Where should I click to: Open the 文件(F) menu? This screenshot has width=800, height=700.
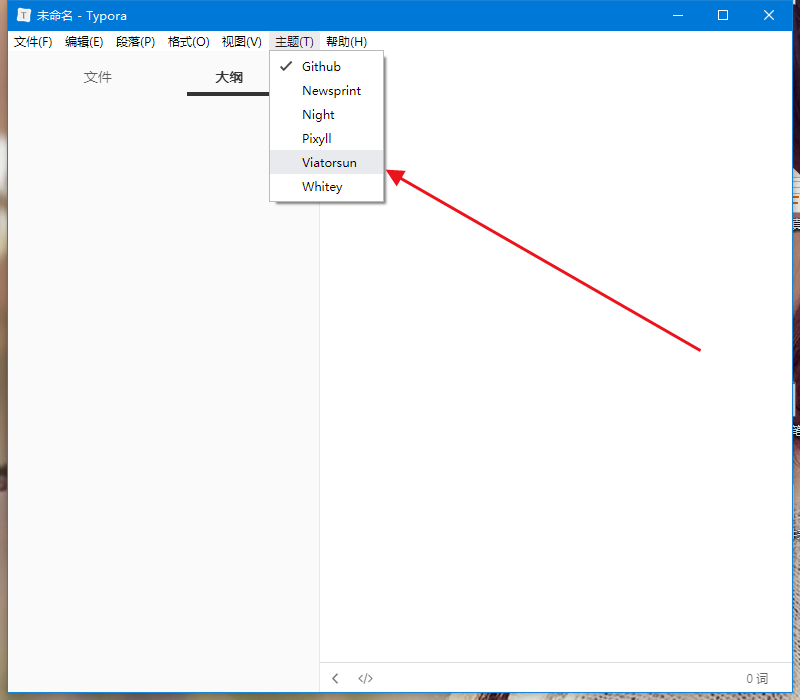[33, 42]
